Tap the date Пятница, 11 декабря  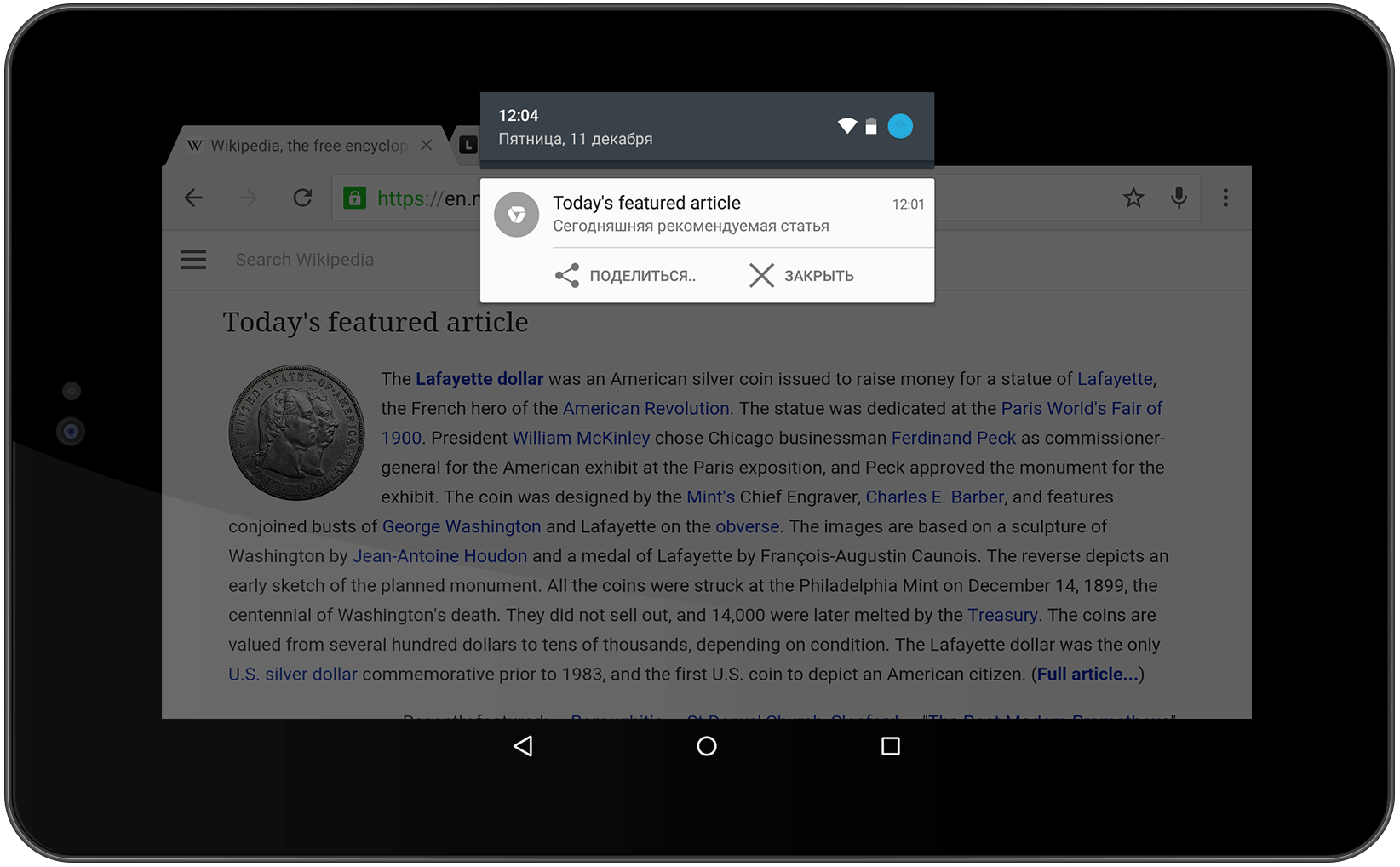pyautogui.click(x=576, y=139)
